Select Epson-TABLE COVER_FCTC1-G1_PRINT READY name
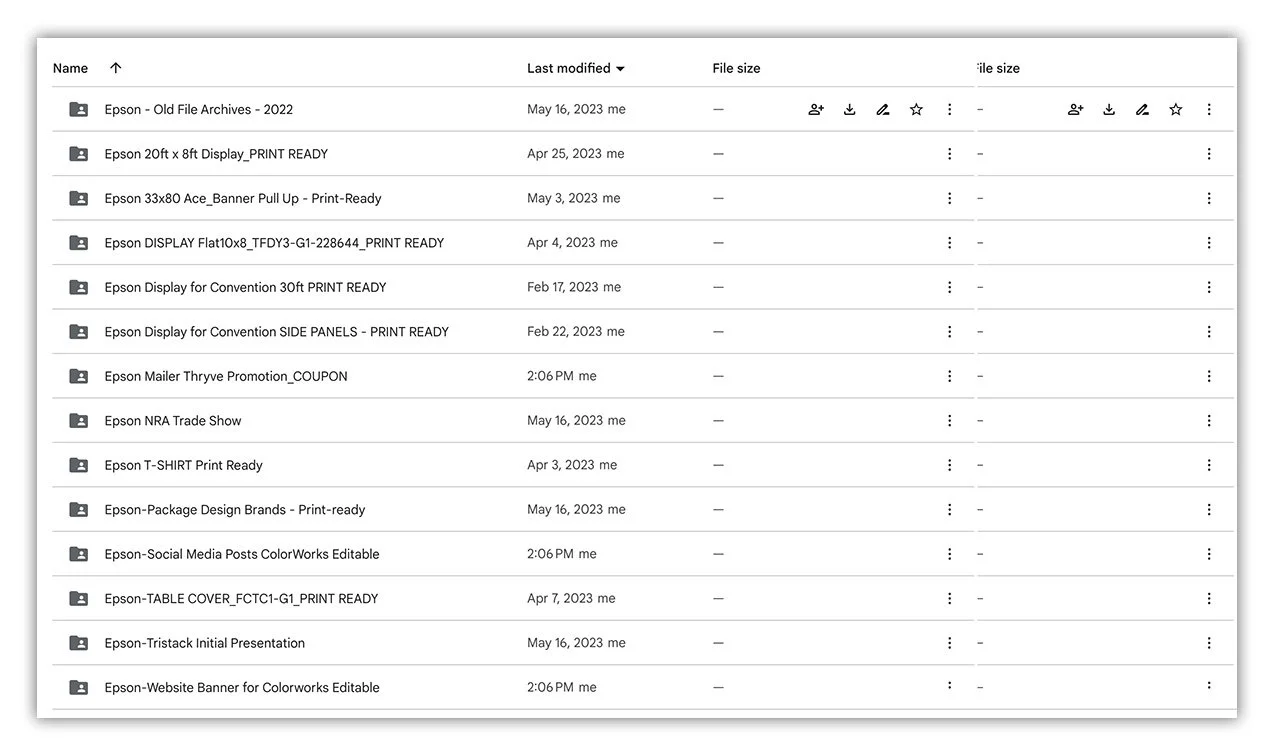 241,599
